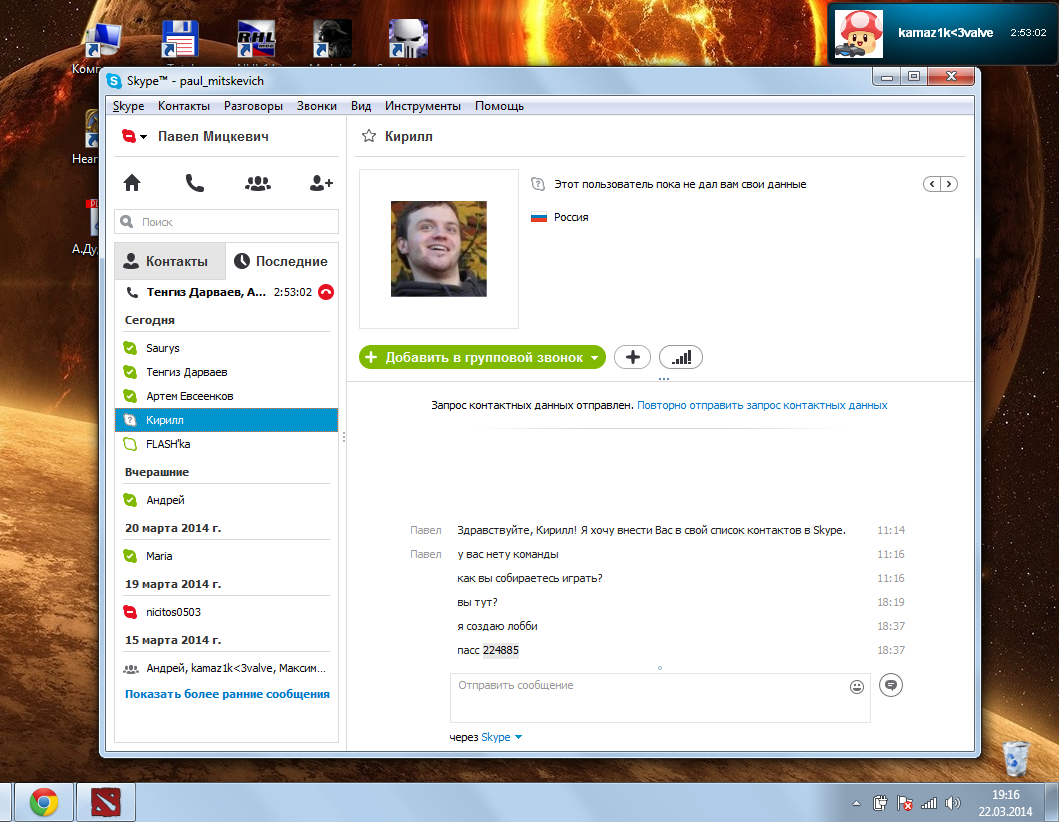
Task: Click Показать более ранние сообщения link
Action: tap(227, 694)
